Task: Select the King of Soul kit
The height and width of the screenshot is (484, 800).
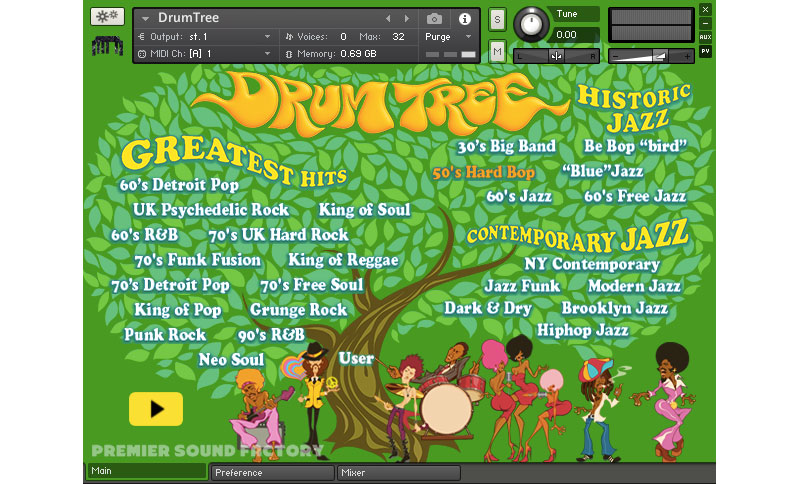Action: (x=364, y=210)
